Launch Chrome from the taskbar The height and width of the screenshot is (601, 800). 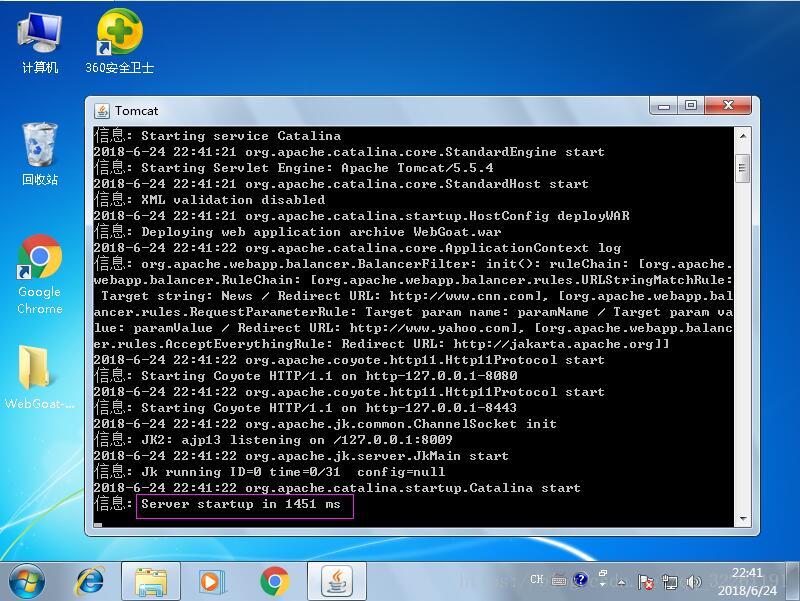click(x=274, y=582)
